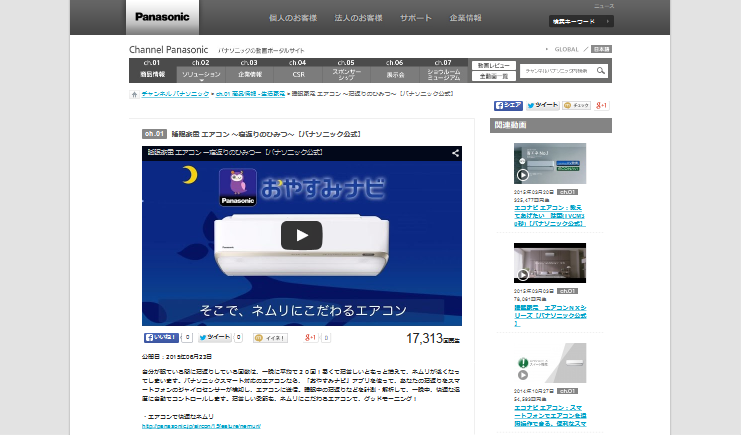This screenshot has height=435, width=741.
Task: Play the おやすみナビ video
Action: (302, 235)
